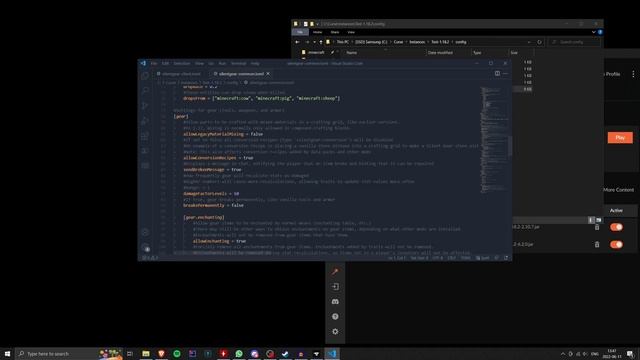The height and width of the screenshot is (360, 640).
Task: Click the allowLegacyMaterialMixing = false line
Action: coord(223,134)
